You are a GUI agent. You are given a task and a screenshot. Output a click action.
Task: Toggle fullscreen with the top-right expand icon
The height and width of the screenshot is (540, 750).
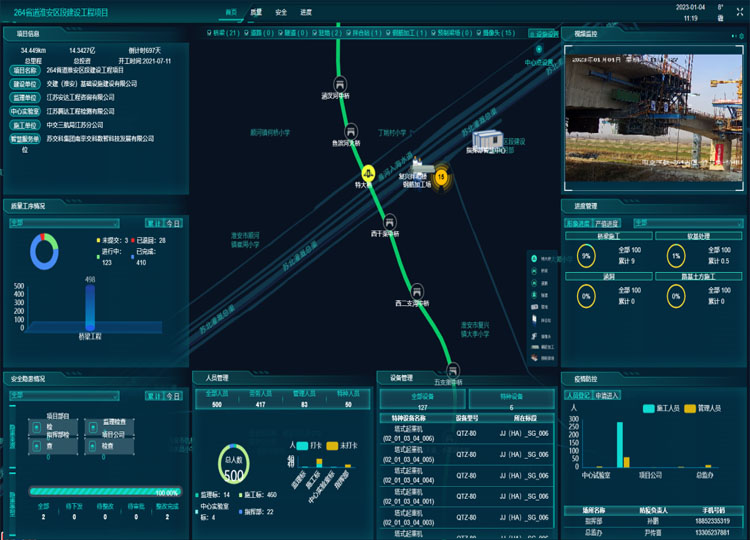(739, 12)
